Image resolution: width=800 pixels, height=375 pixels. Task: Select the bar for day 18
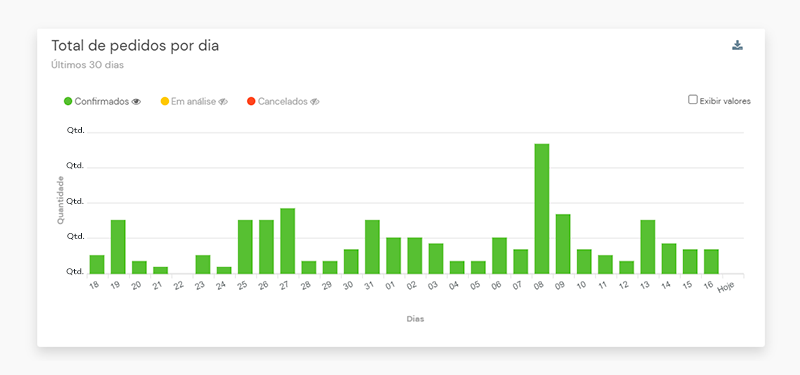(97, 264)
